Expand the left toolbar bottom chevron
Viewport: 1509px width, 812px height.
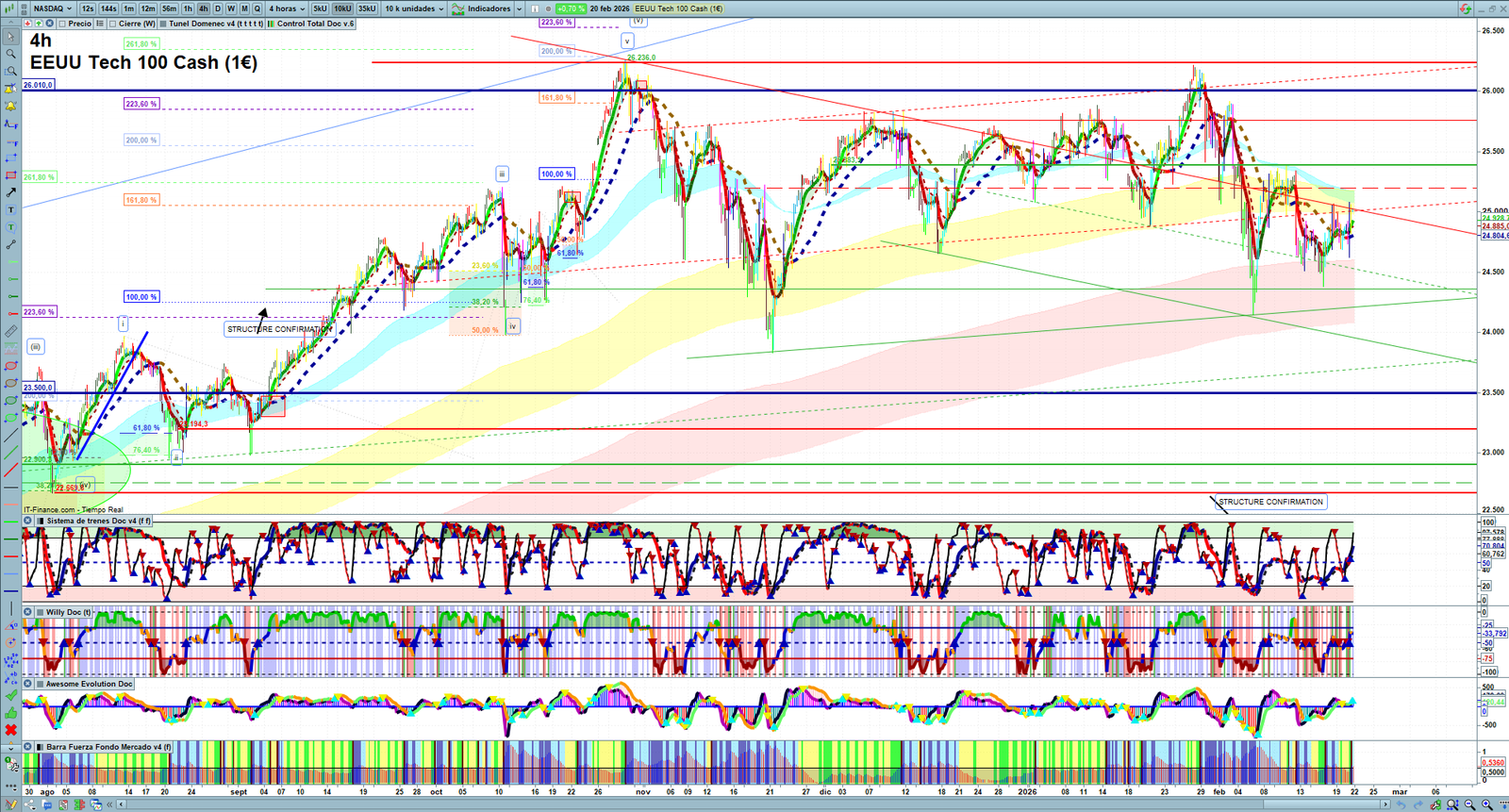(x=10, y=749)
